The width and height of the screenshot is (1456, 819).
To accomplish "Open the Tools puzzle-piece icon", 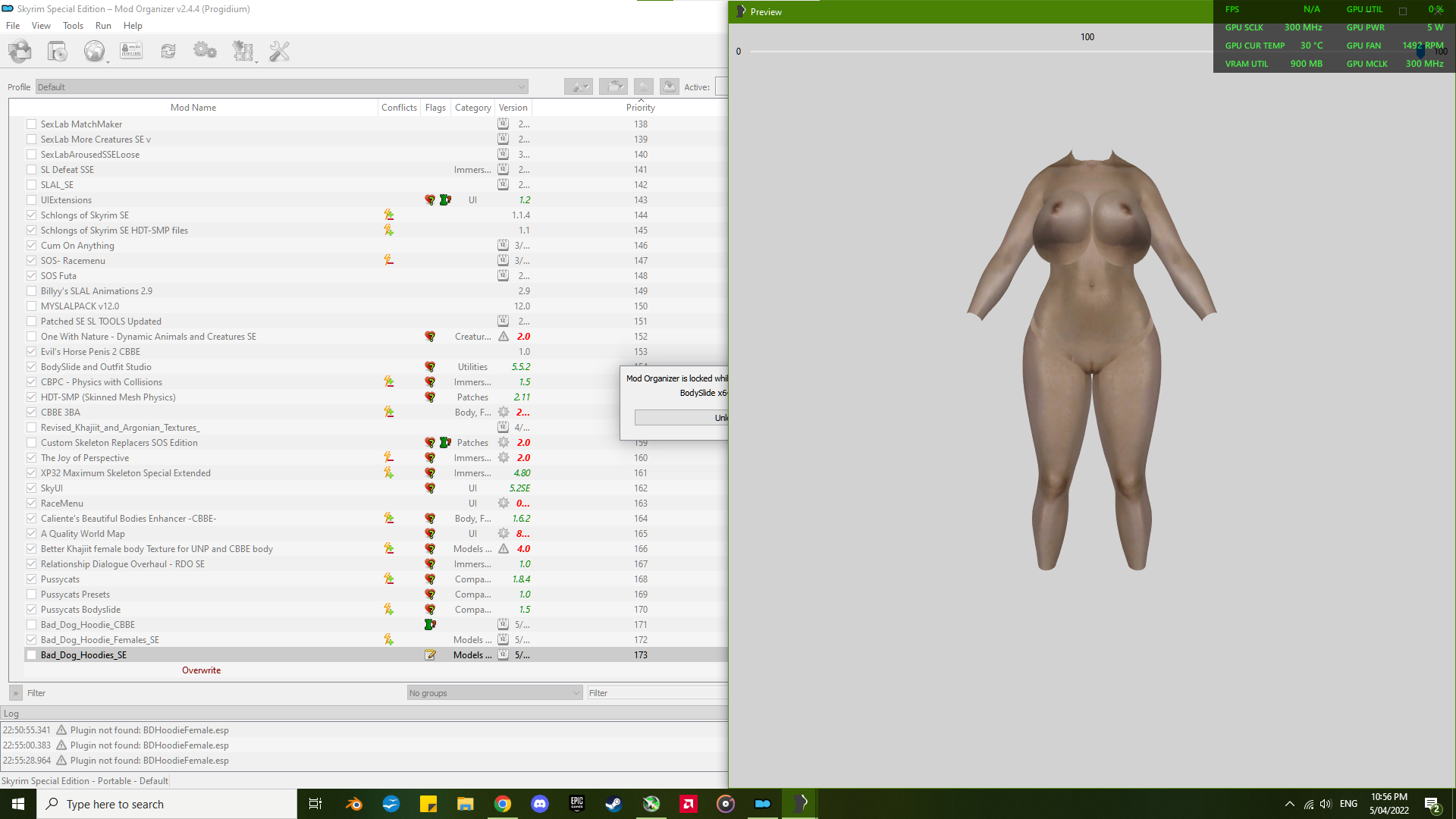I will point(243,51).
